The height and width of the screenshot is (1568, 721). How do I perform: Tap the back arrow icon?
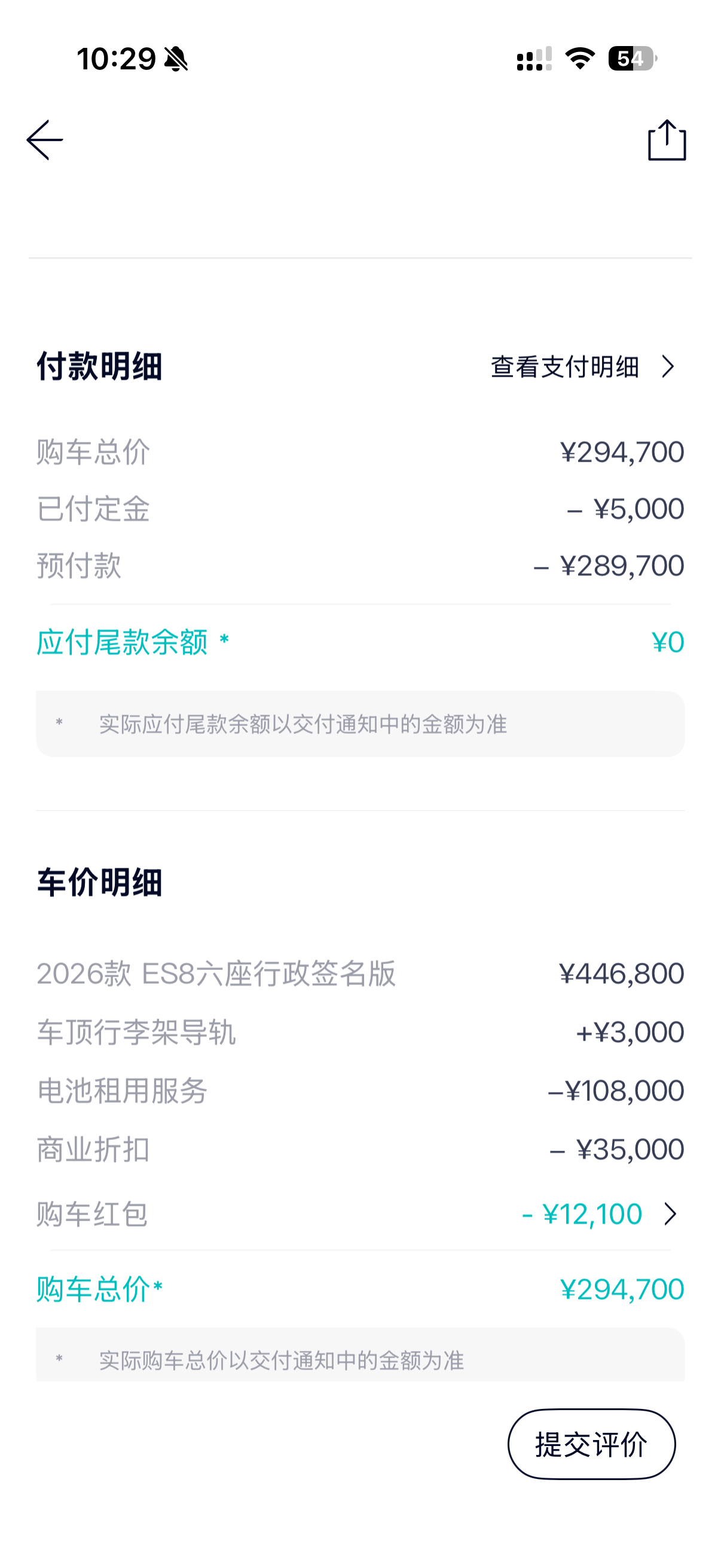[45, 140]
